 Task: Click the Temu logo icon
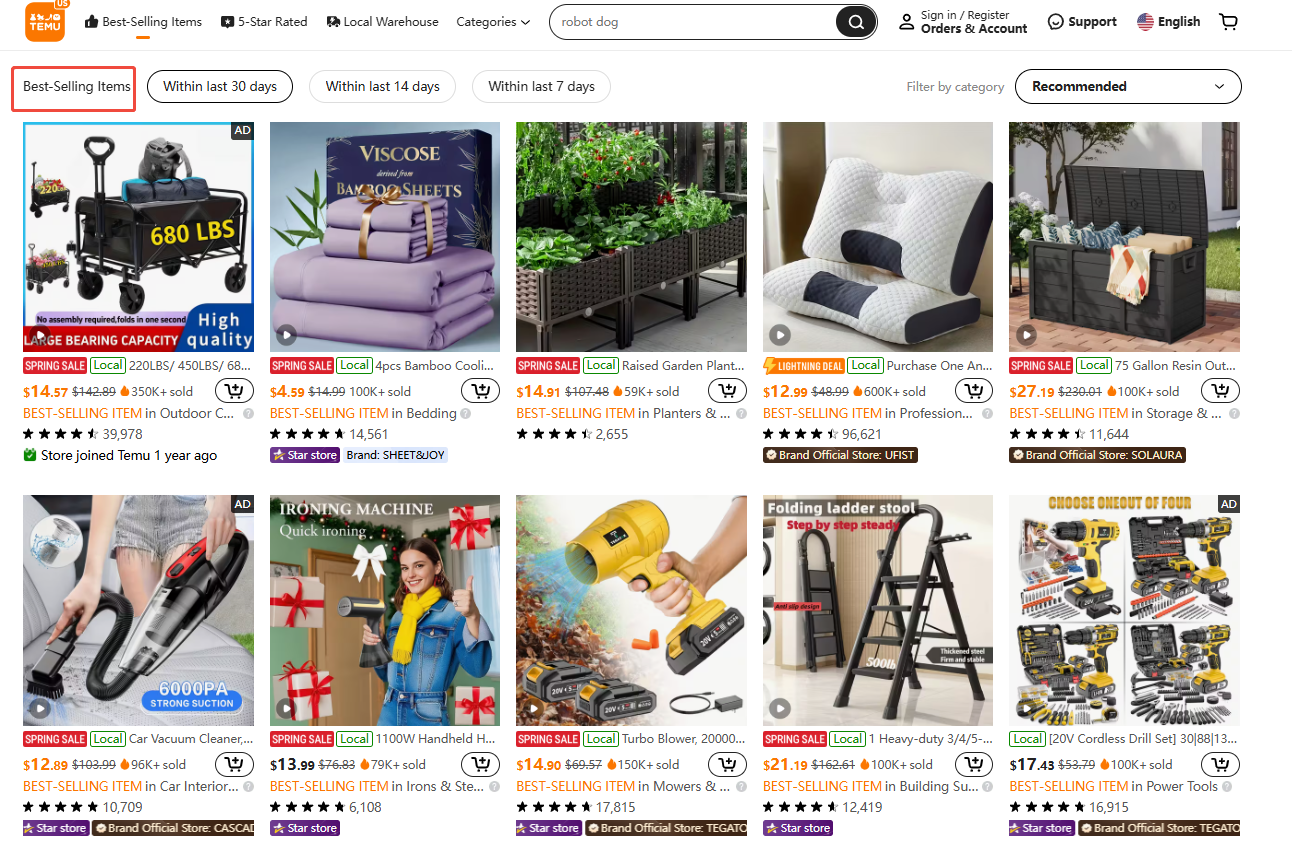tap(46, 21)
